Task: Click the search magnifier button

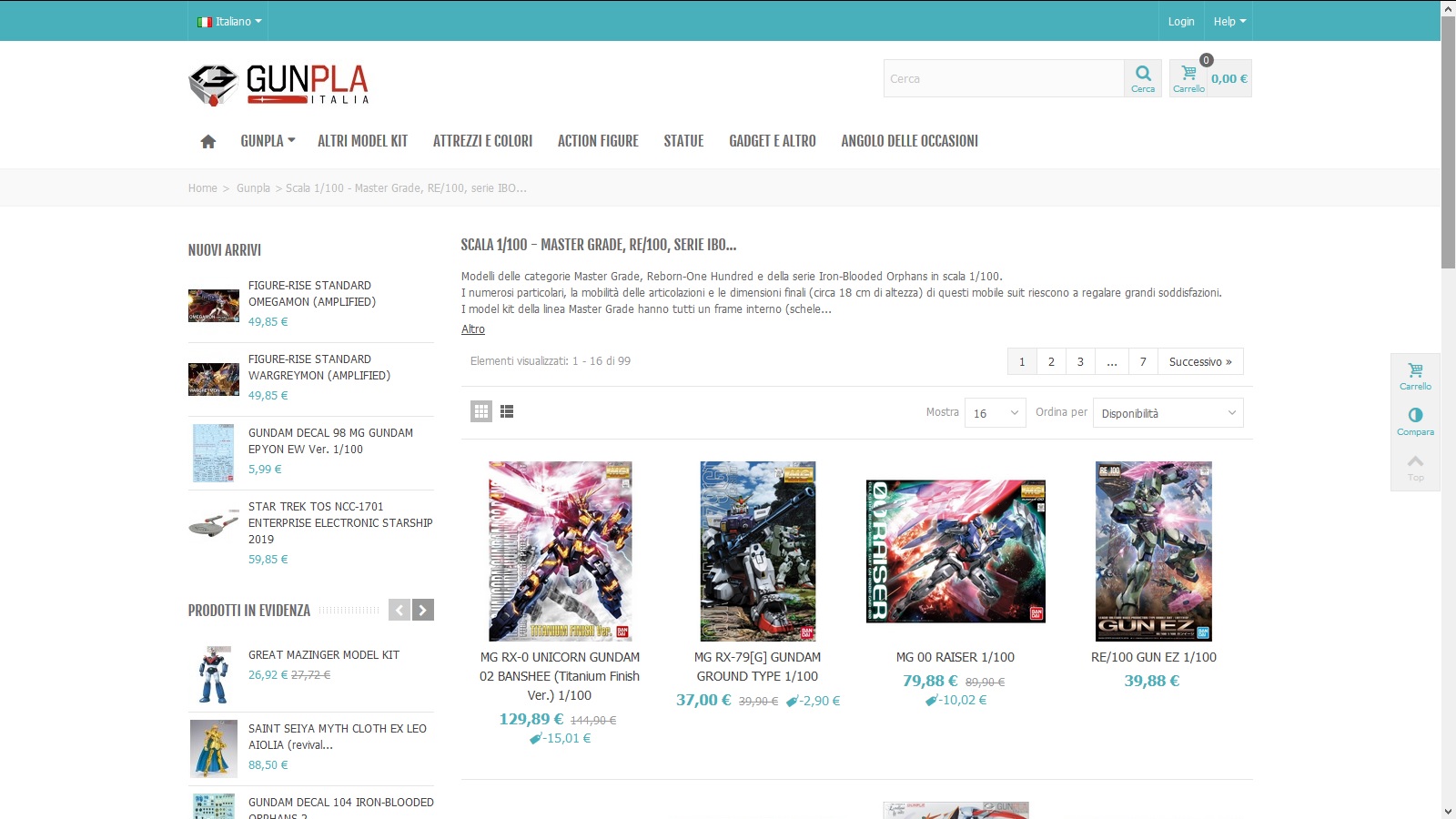Action: [1143, 78]
